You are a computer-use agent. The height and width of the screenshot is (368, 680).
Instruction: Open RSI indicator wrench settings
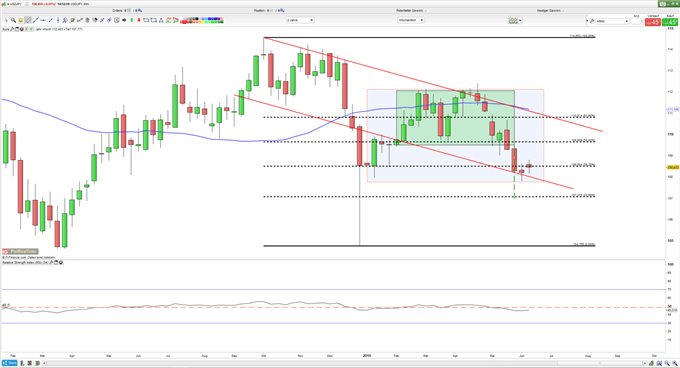pyautogui.click(x=51, y=262)
